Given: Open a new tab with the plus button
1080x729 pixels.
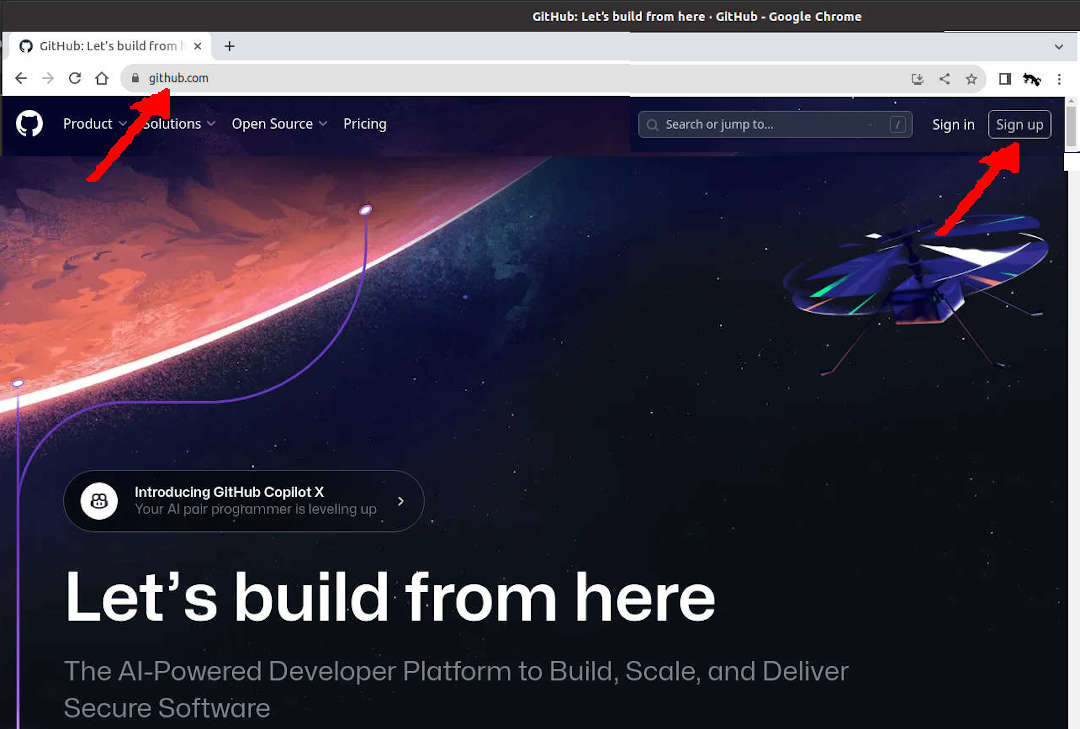Looking at the screenshot, I should click(x=229, y=46).
